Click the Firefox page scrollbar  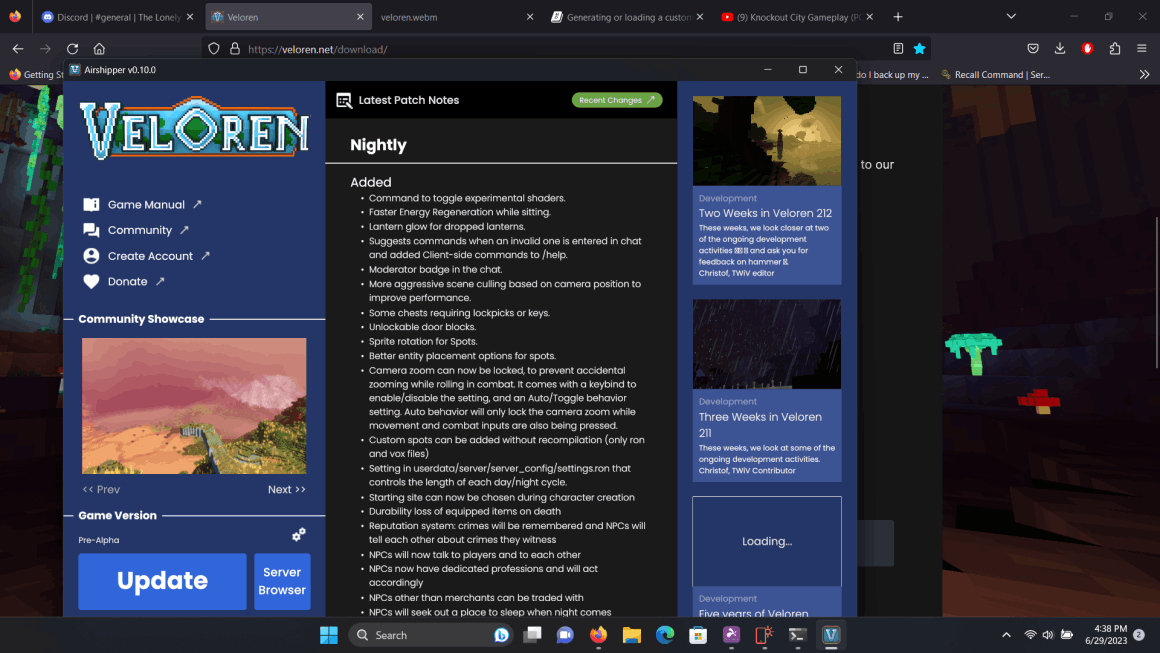(1156, 292)
